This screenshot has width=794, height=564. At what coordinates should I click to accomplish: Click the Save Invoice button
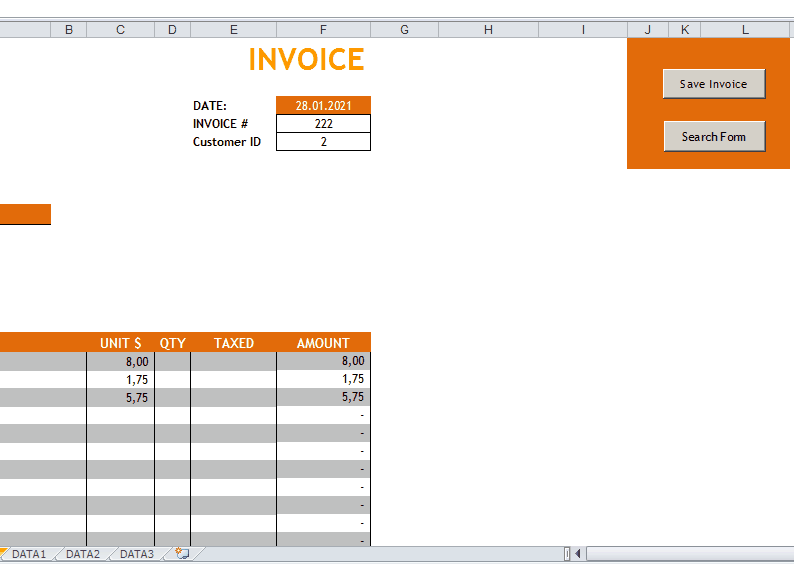[x=713, y=84]
